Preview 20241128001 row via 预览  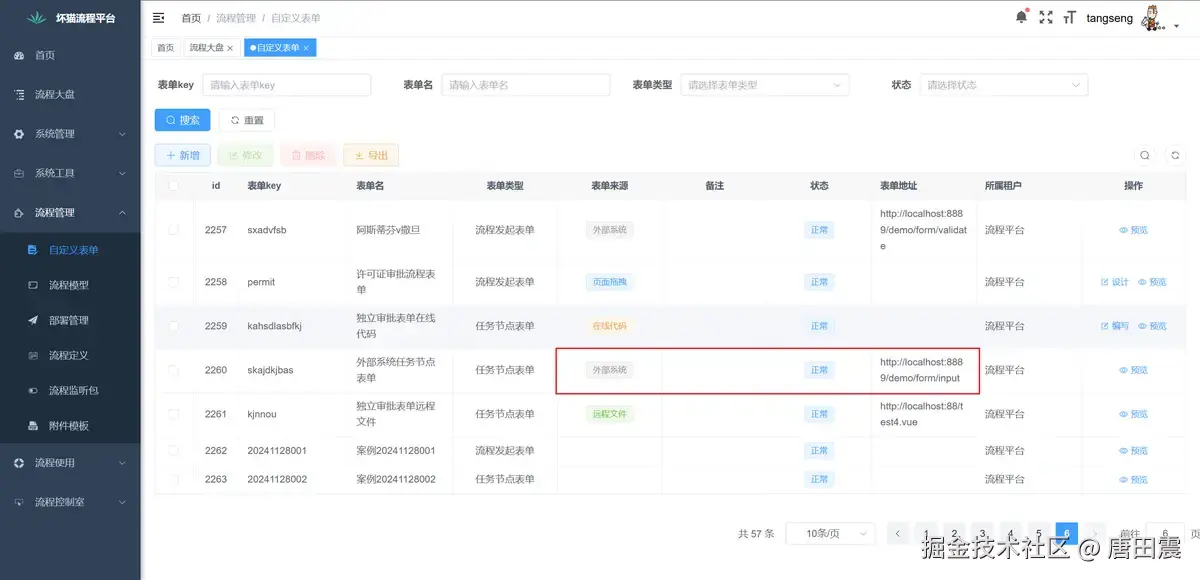pos(1133,451)
